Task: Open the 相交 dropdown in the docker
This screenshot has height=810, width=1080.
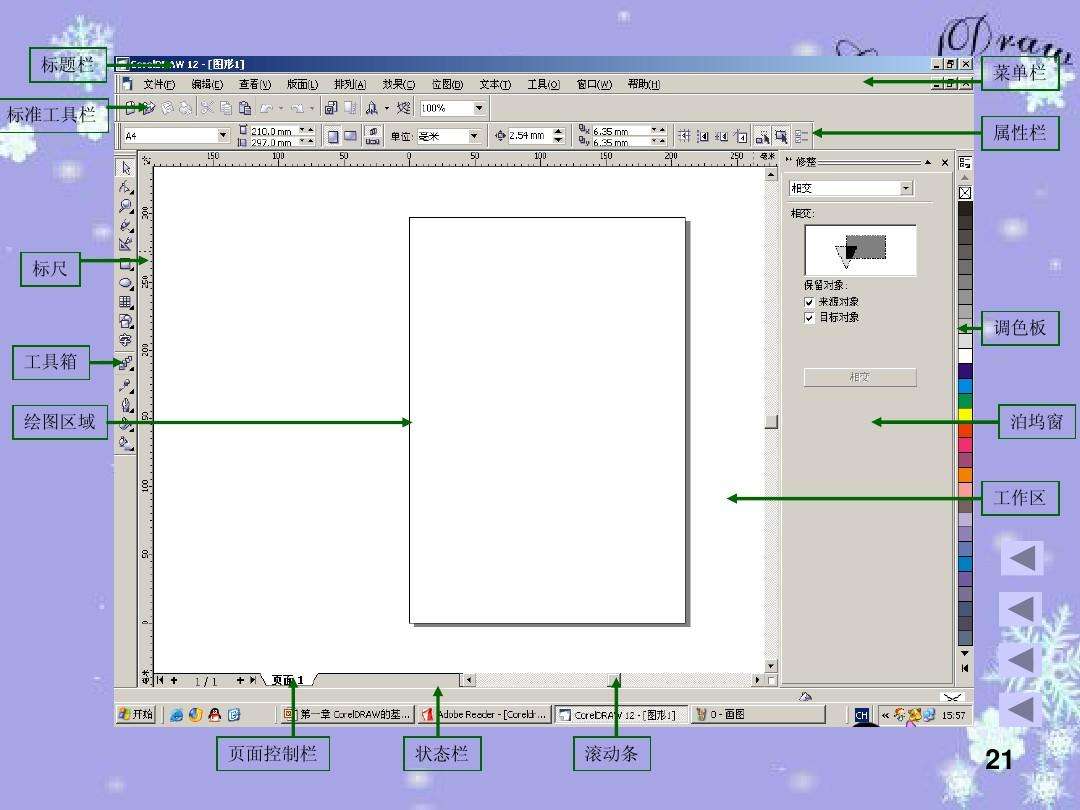Action: 906,188
